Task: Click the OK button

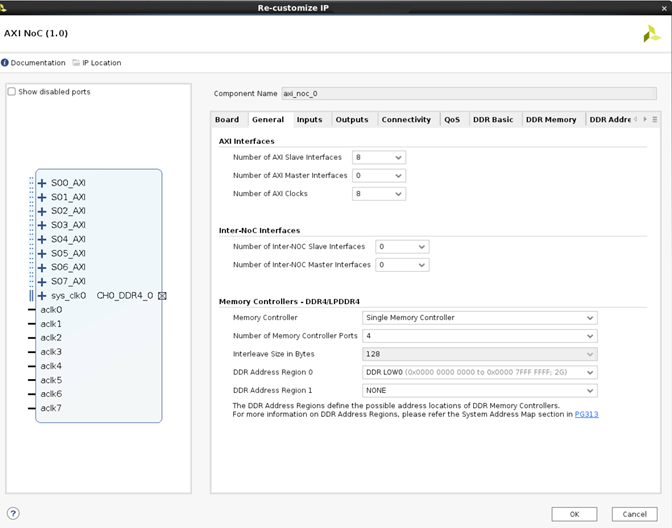Action: [x=574, y=514]
